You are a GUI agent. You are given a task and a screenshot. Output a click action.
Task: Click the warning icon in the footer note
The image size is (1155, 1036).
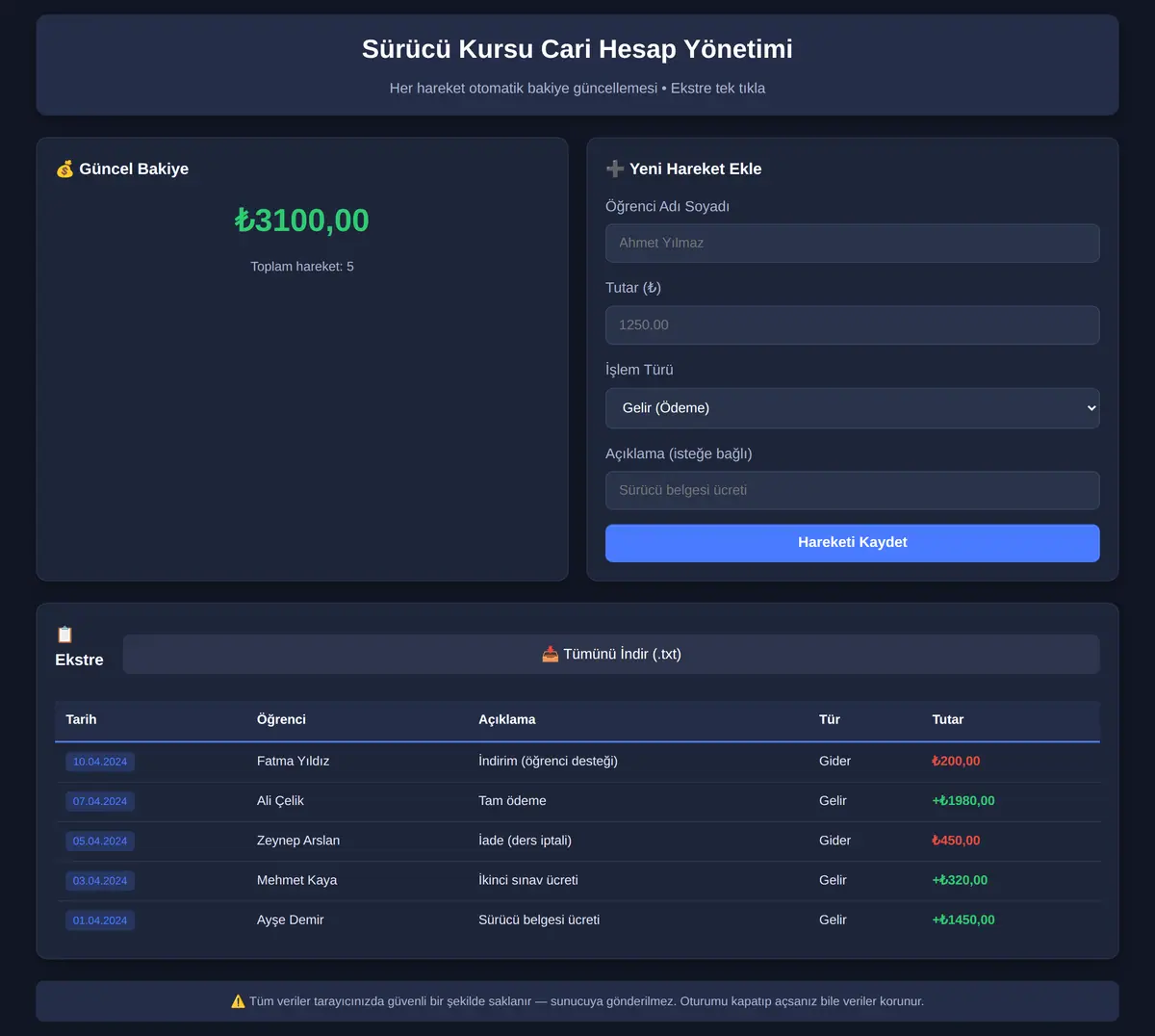(x=238, y=1001)
